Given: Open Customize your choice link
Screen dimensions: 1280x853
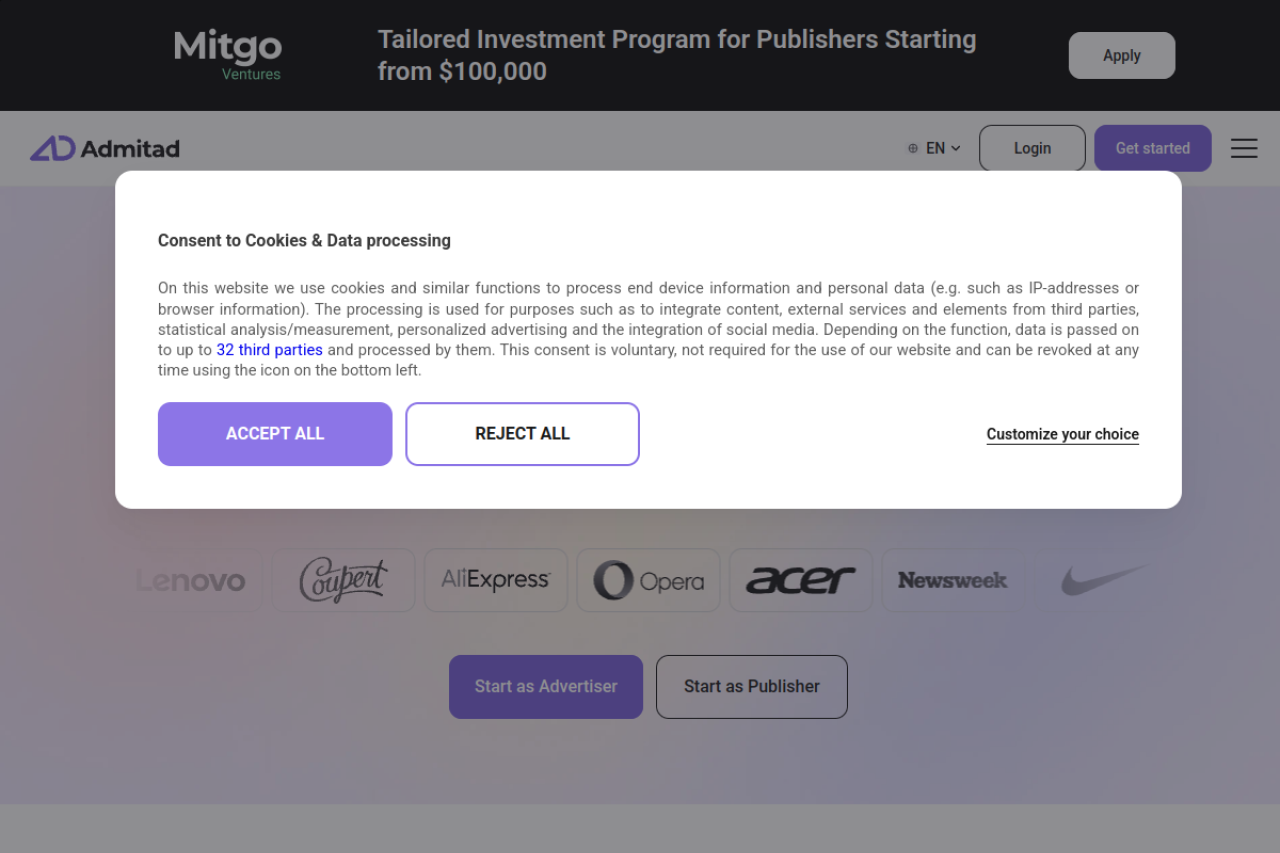Looking at the screenshot, I should tap(1062, 434).
